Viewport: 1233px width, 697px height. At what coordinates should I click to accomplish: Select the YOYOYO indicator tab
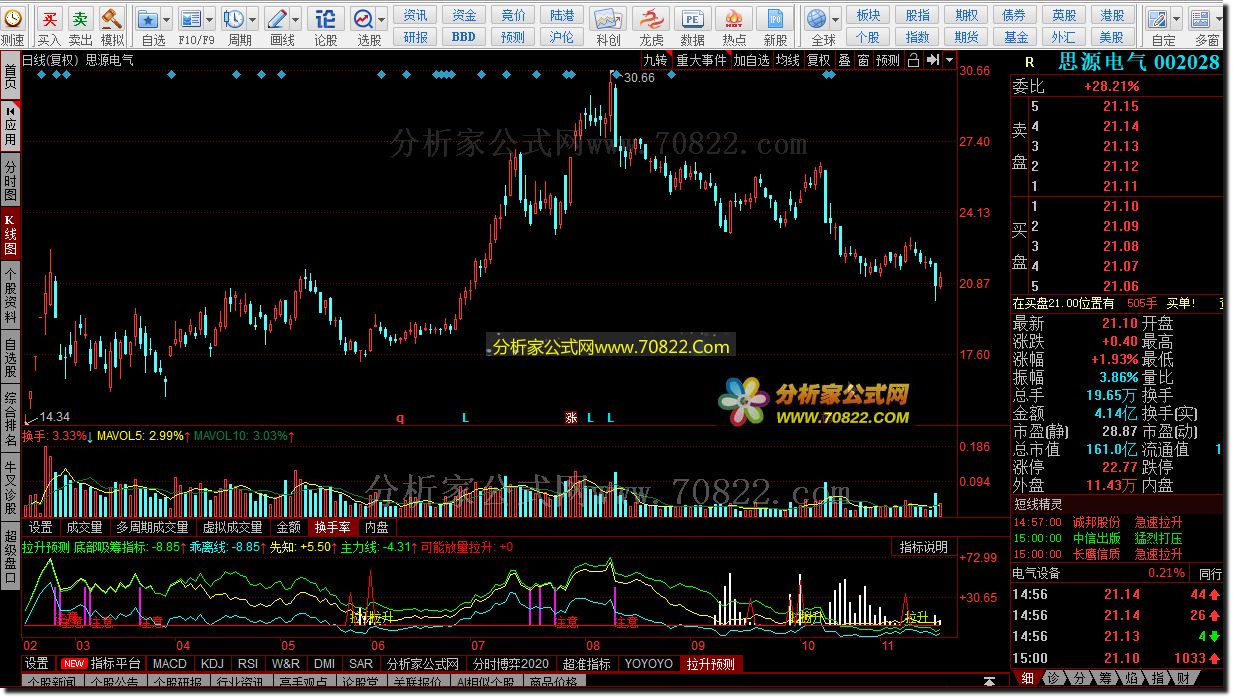click(648, 663)
